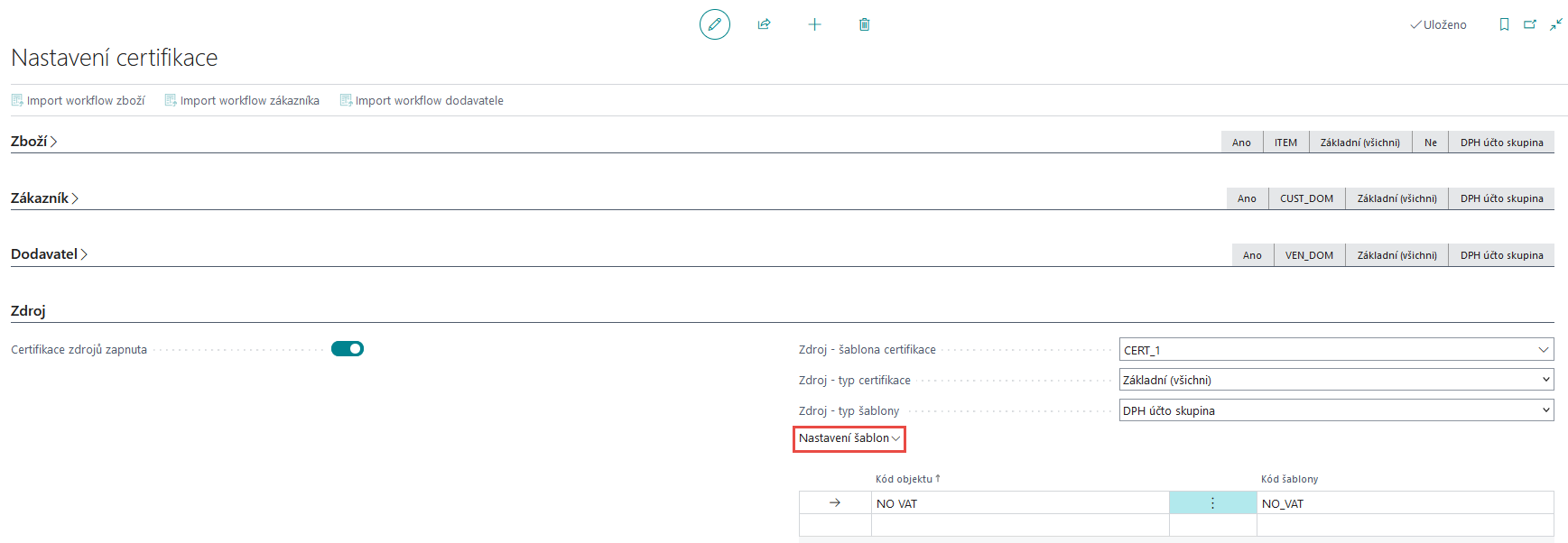The height and width of the screenshot is (543, 1568).
Task: Click the collapse page arrows icon
Action: [1556, 24]
